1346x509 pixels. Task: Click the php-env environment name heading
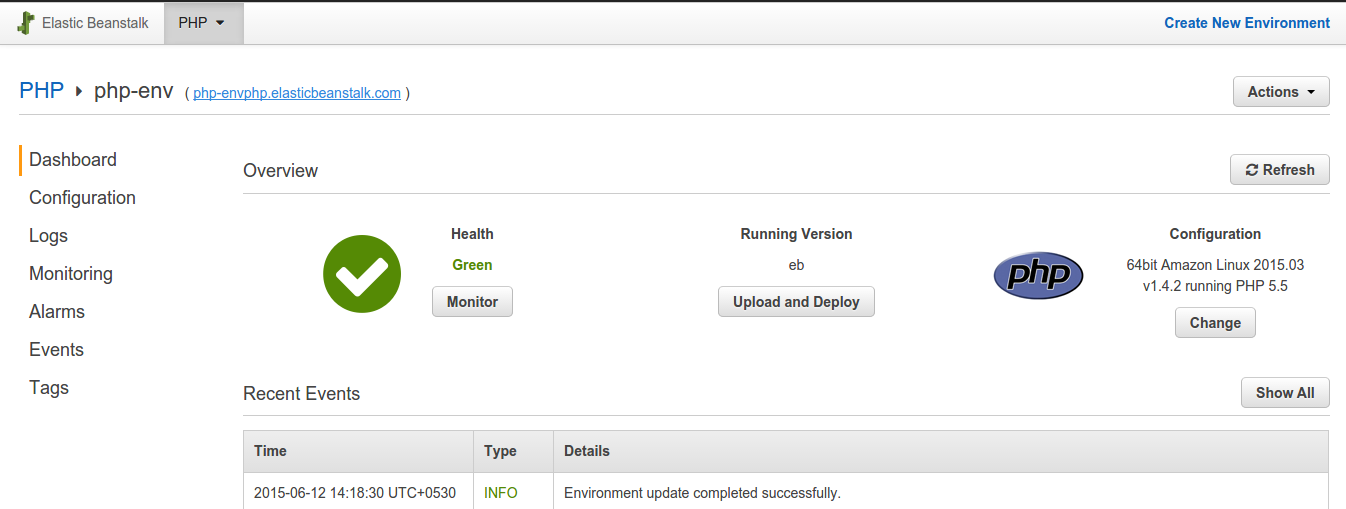(134, 91)
